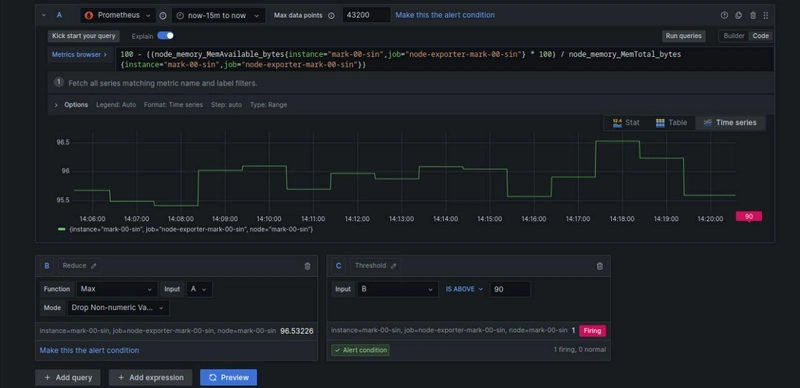Expand the query Options section
This screenshot has height=388, width=800.
pos(71,105)
